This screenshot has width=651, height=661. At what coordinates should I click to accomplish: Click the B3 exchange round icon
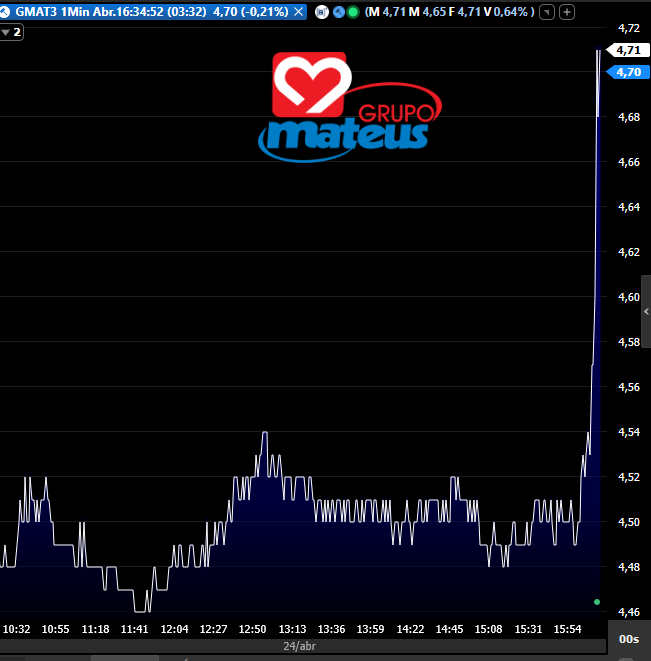pyautogui.click(x=322, y=12)
